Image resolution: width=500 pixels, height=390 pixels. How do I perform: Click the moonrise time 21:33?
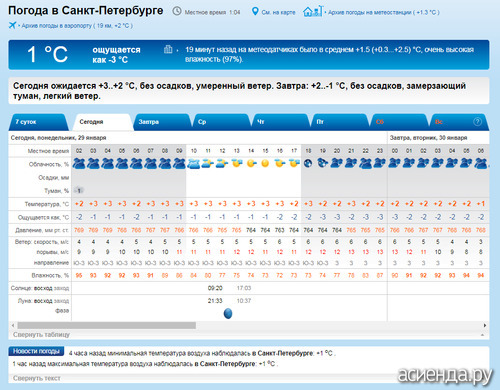point(215,301)
